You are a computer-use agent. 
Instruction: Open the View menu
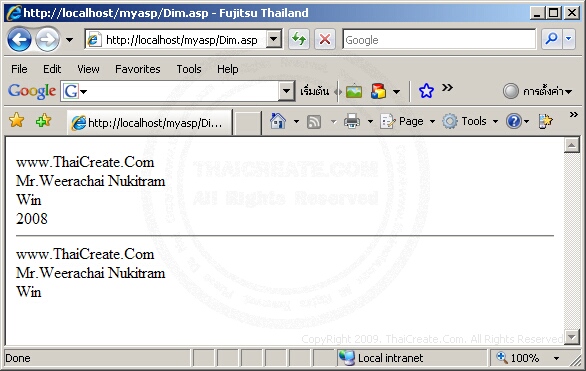coord(88,69)
